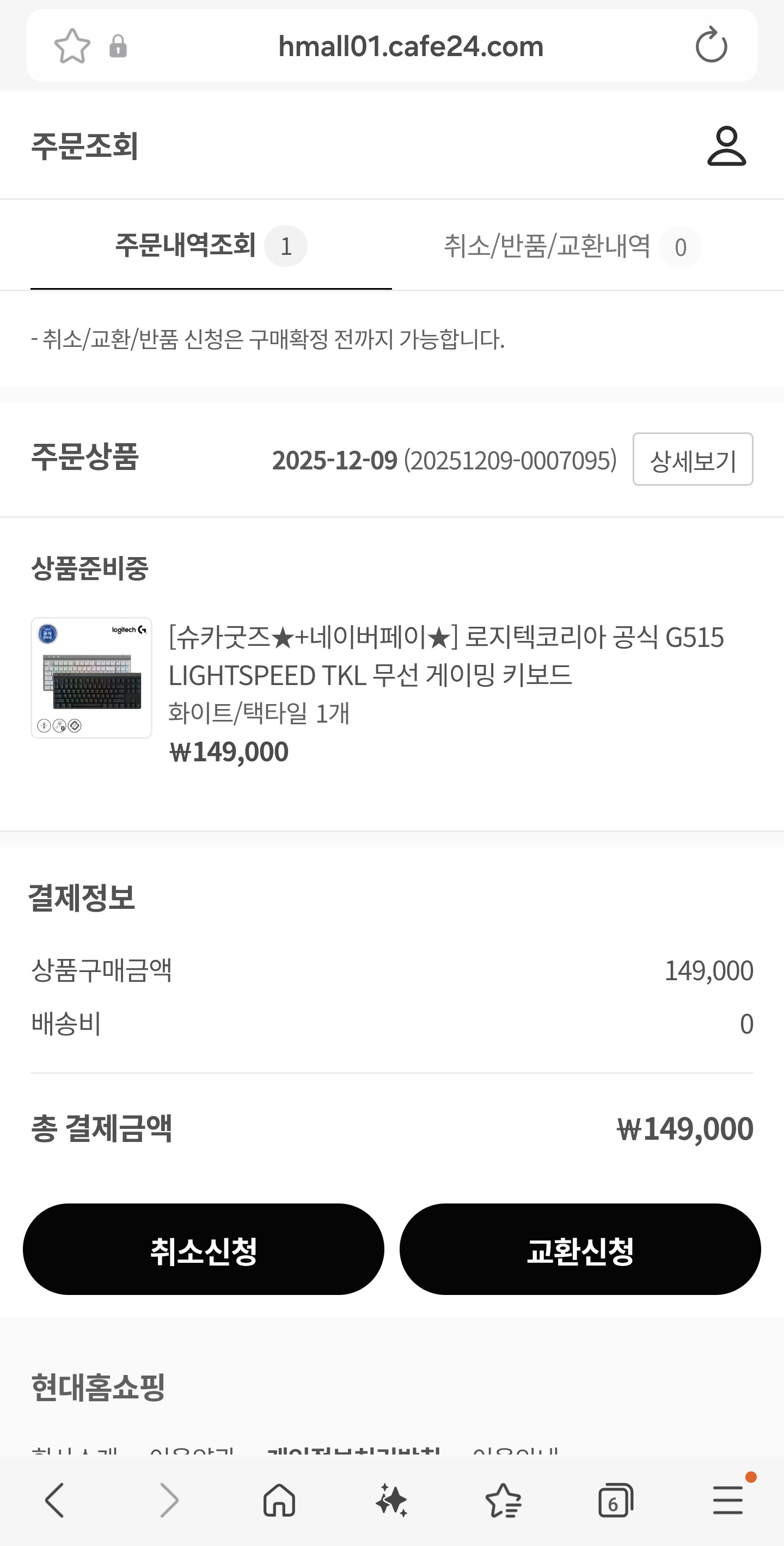Open the Logitech keyboard product thumbnail
The width and height of the screenshot is (784, 1546).
[91, 677]
